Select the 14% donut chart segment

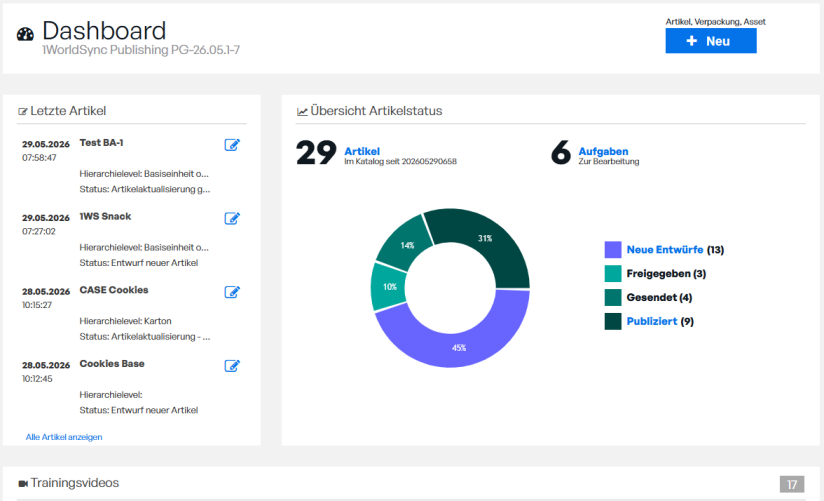click(x=407, y=244)
